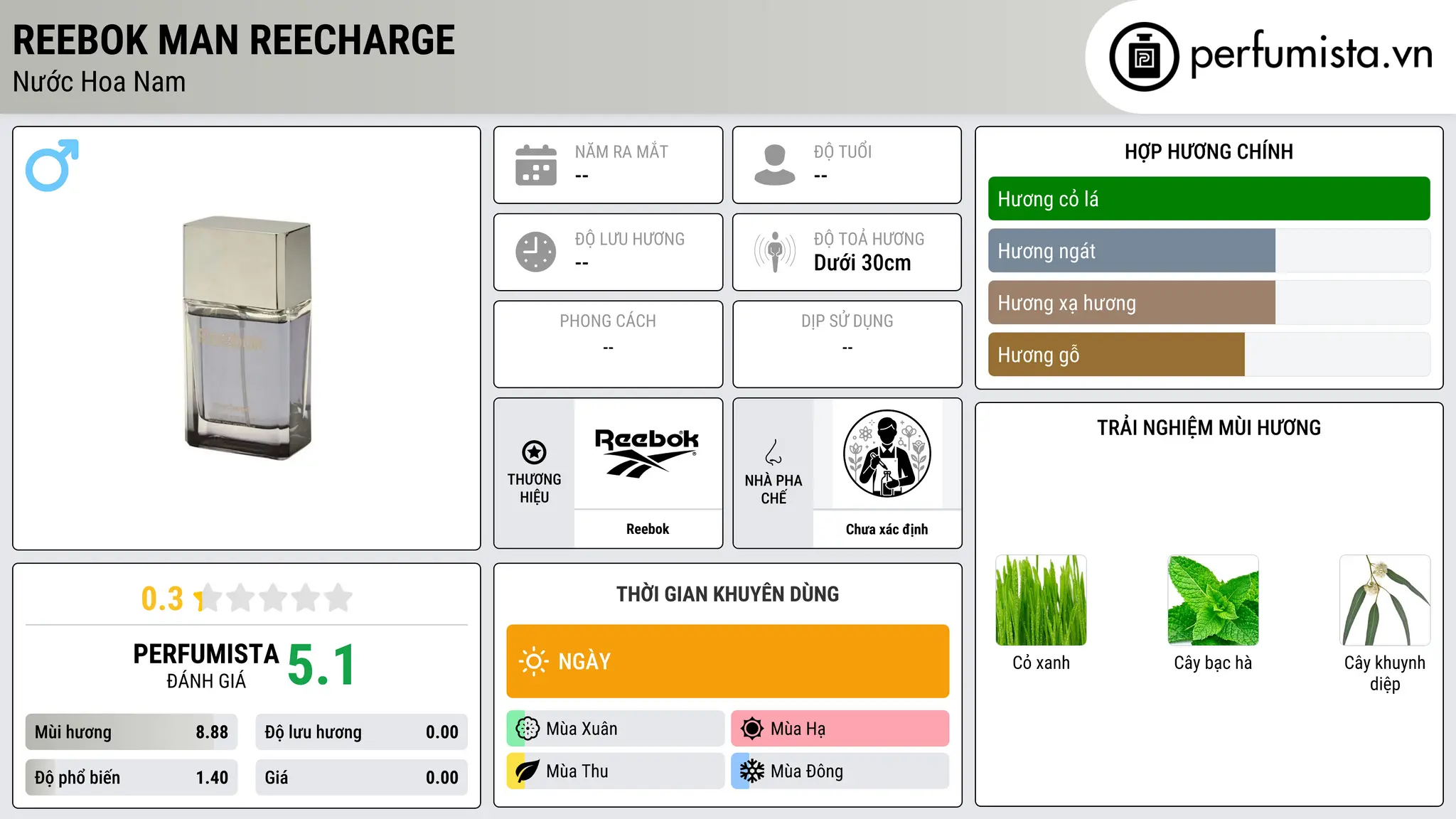Select the Cây khuynh diệp eucalyptus image
The width and height of the screenshot is (1456, 819).
coord(1385,600)
